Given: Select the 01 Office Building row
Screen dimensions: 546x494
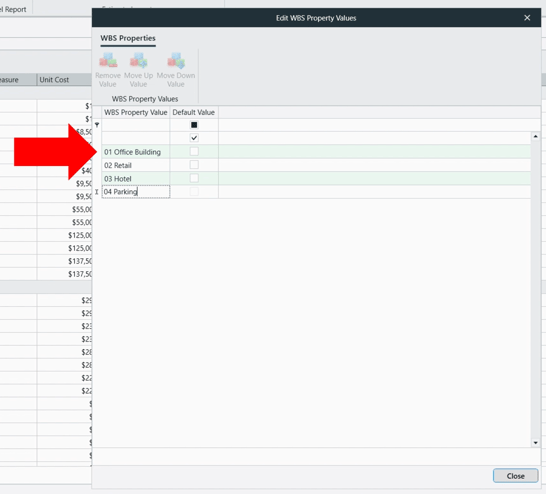Looking at the screenshot, I should [316, 152].
